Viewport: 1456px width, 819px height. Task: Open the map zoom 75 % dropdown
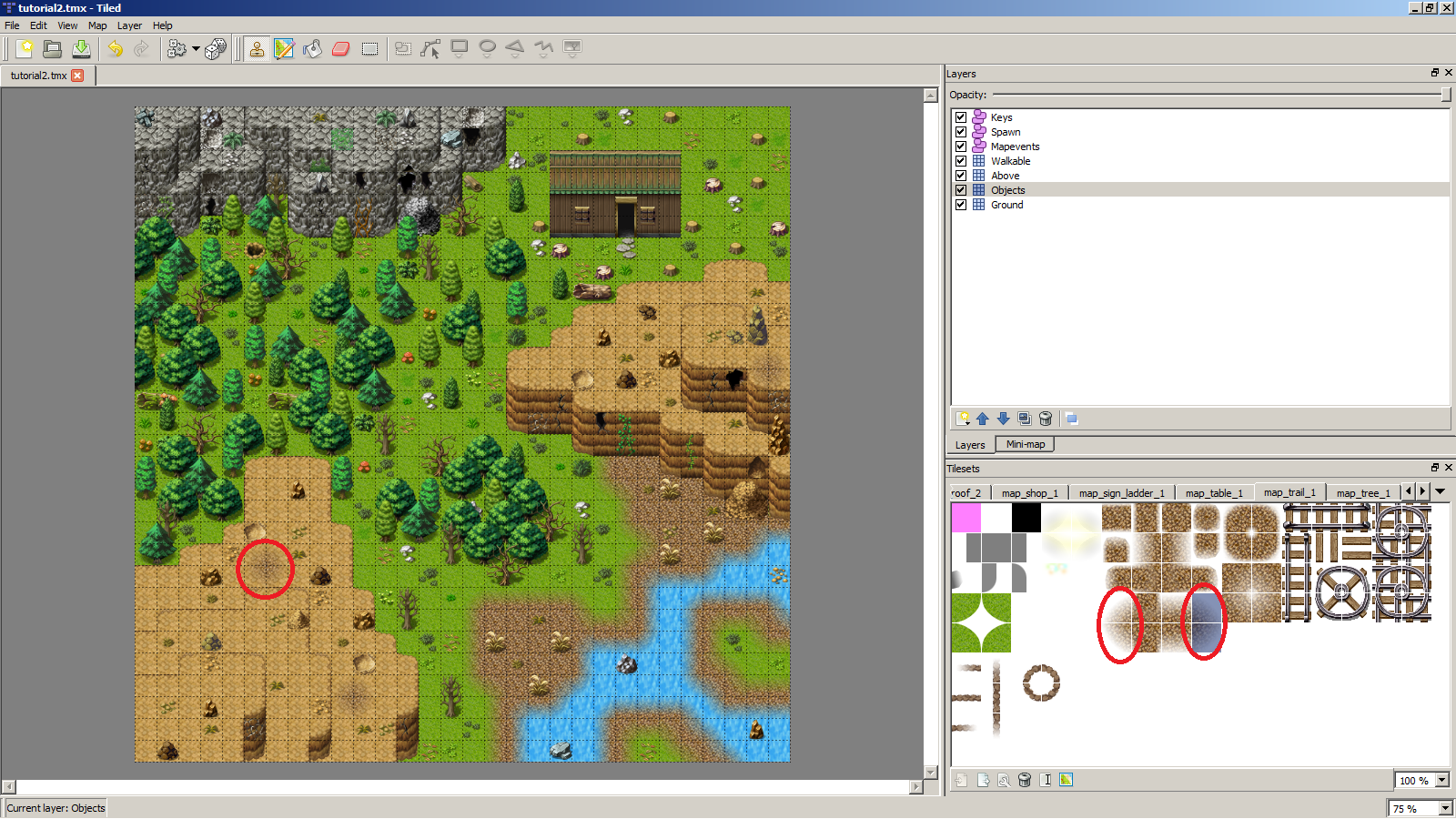pos(1445,808)
